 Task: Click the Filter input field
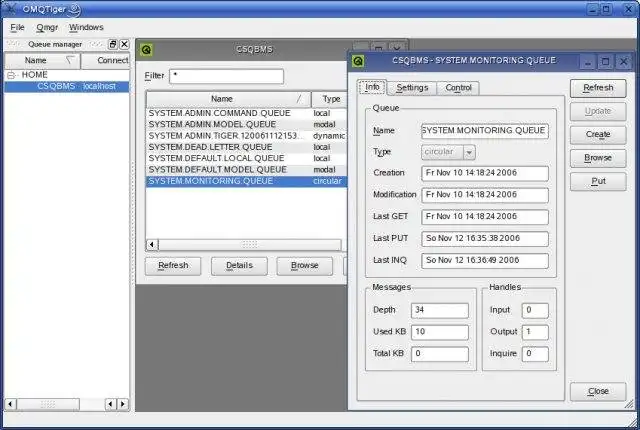(x=227, y=76)
